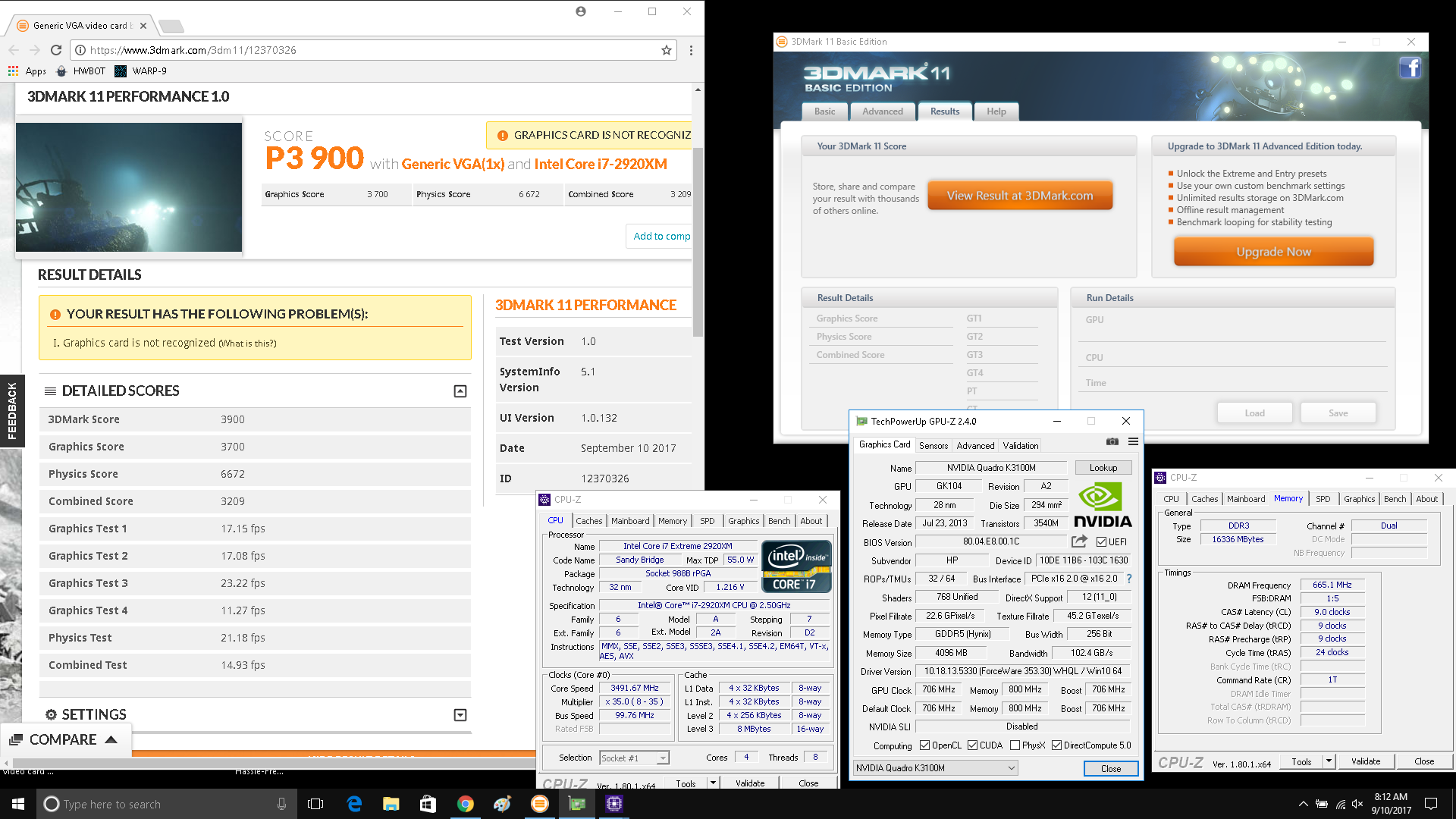Switch to GPU-Z via its taskbar icon
Image resolution: width=1456 pixels, height=819 pixels.
click(577, 804)
